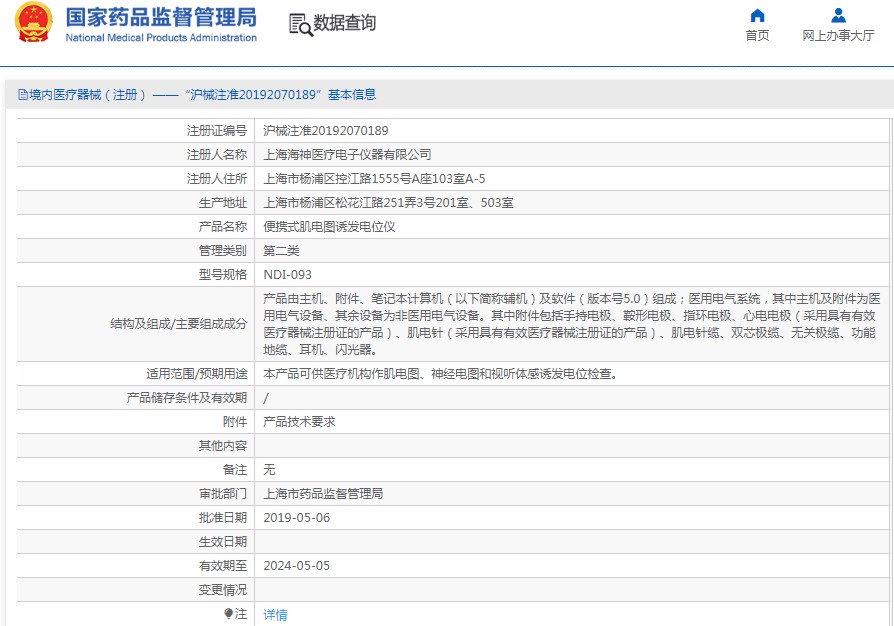Click the 批准日期 label
The image size is (894, 626).
coord(223,517)
